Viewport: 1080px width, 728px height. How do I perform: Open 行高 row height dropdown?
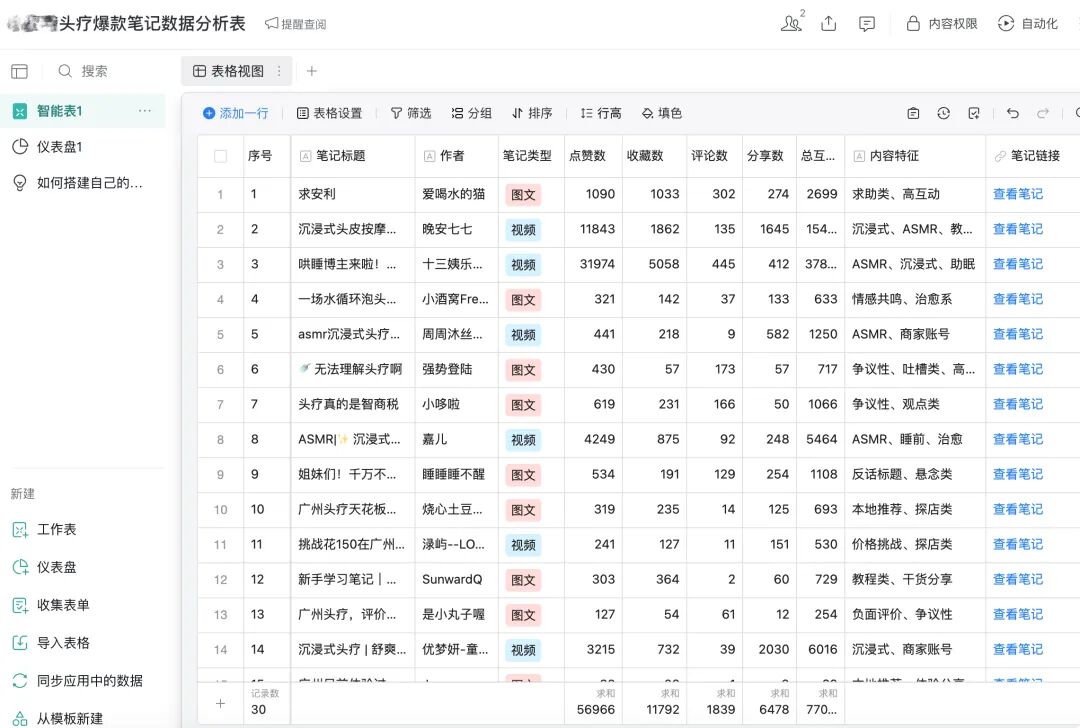(x=601, y=113)
